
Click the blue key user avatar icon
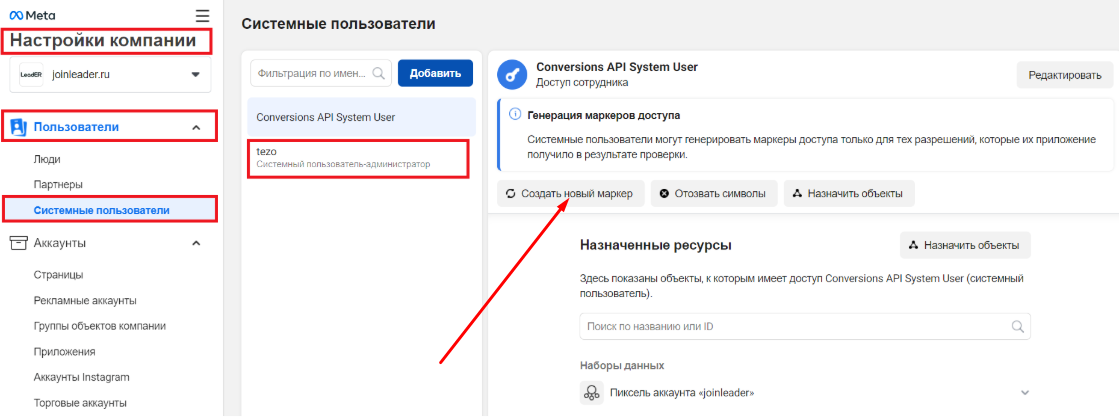pos(514,74)
